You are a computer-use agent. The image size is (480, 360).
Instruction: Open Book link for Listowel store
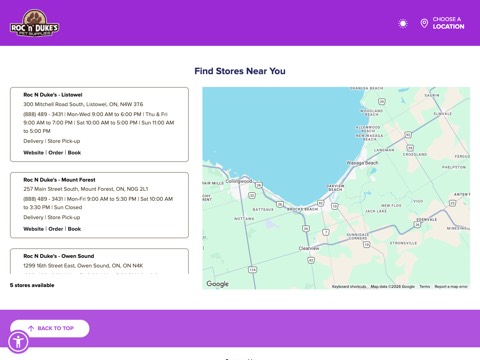[x=74, y=153]
